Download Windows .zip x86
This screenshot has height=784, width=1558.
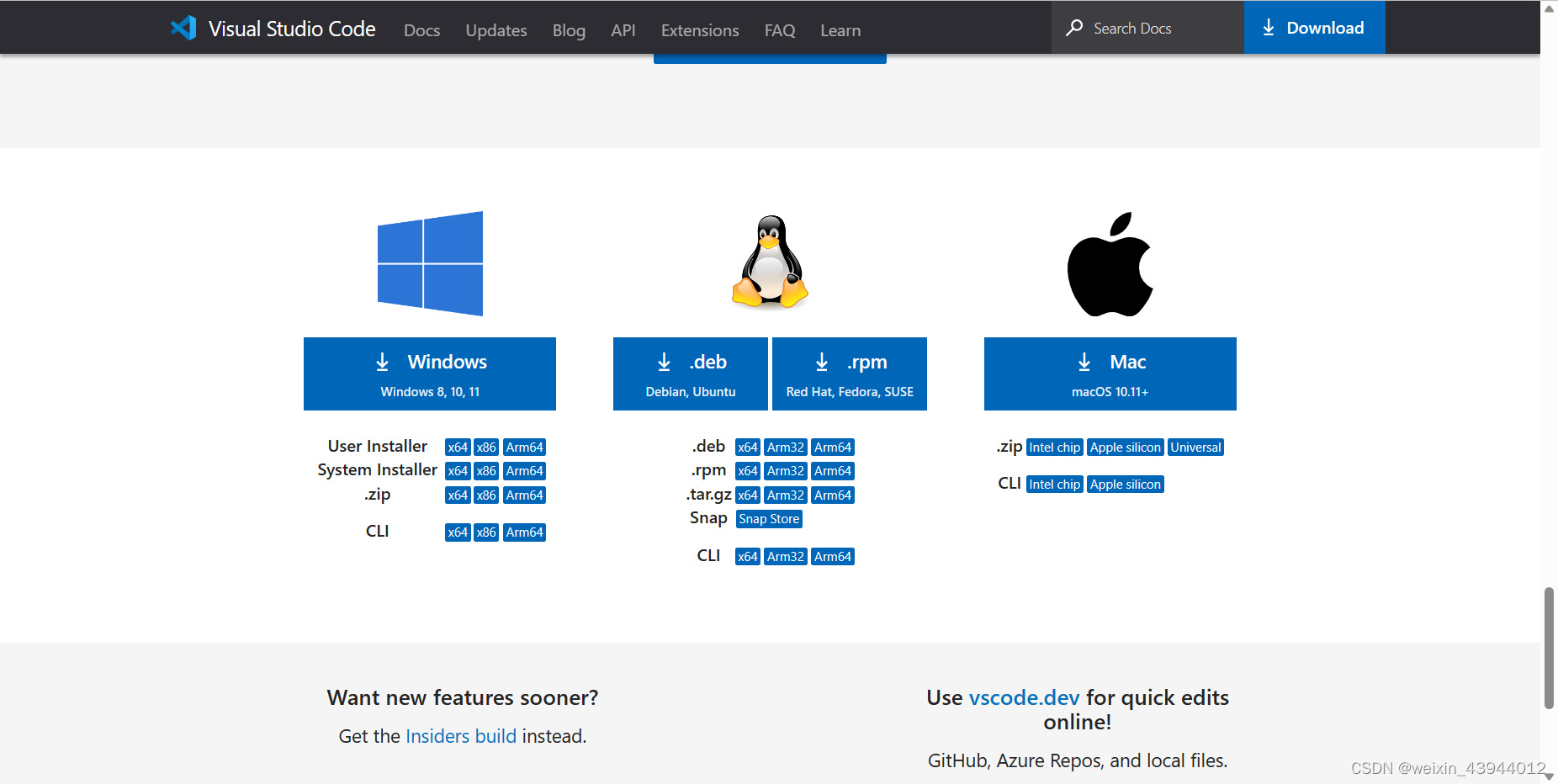[486, 495]
